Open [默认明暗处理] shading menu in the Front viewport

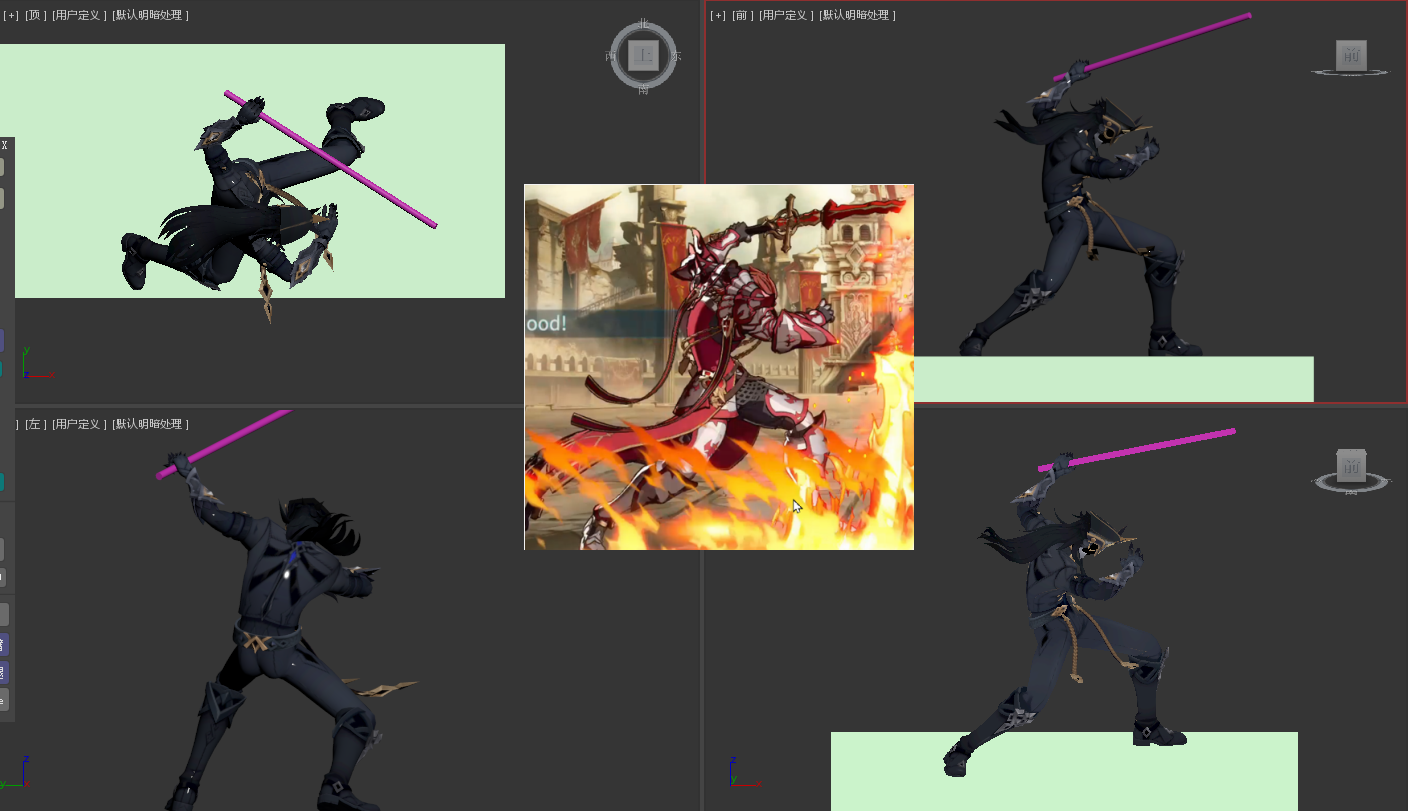pos(857,15)
